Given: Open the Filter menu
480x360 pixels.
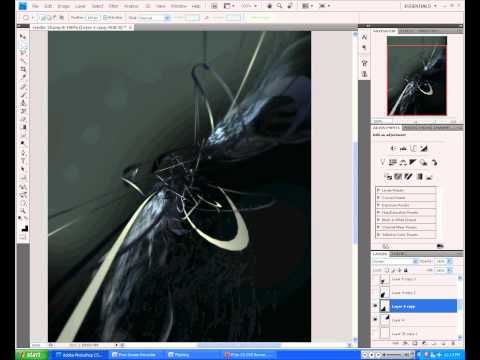Looking at the screenshot, I should point(113,6).
